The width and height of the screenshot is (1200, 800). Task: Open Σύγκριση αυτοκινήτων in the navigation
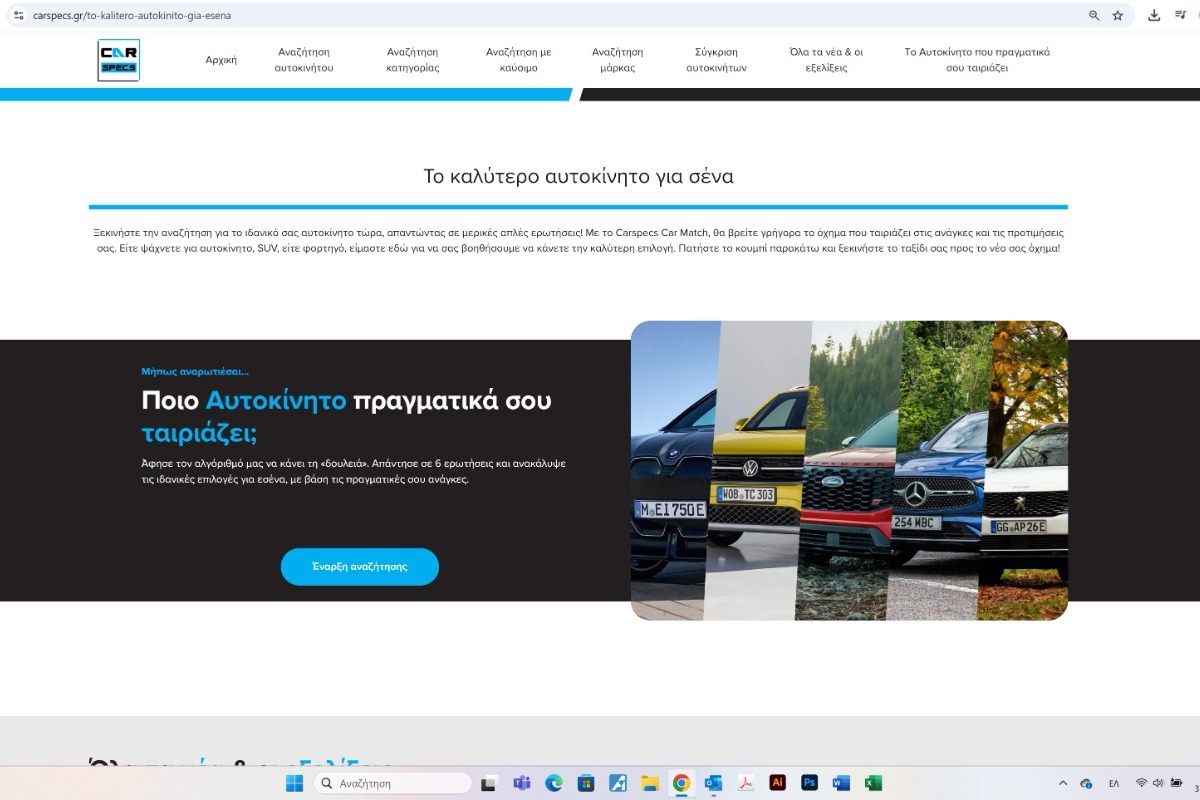pos(716,60)
